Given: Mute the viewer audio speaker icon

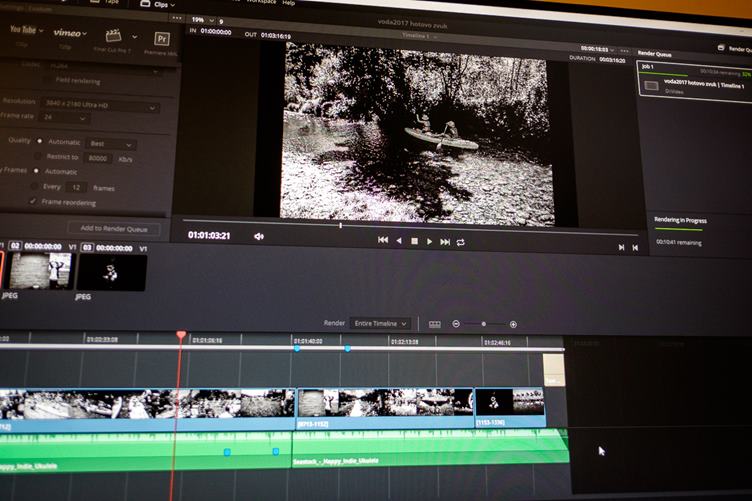Looking at the screenshot, I should 259,236.
